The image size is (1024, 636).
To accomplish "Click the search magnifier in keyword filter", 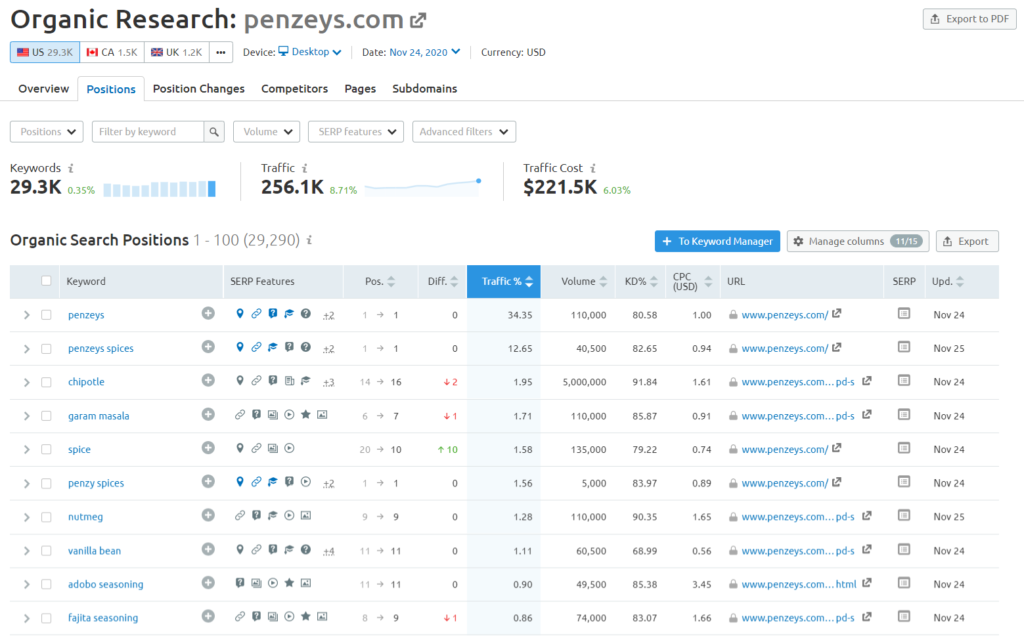I will tap(214, 132).
